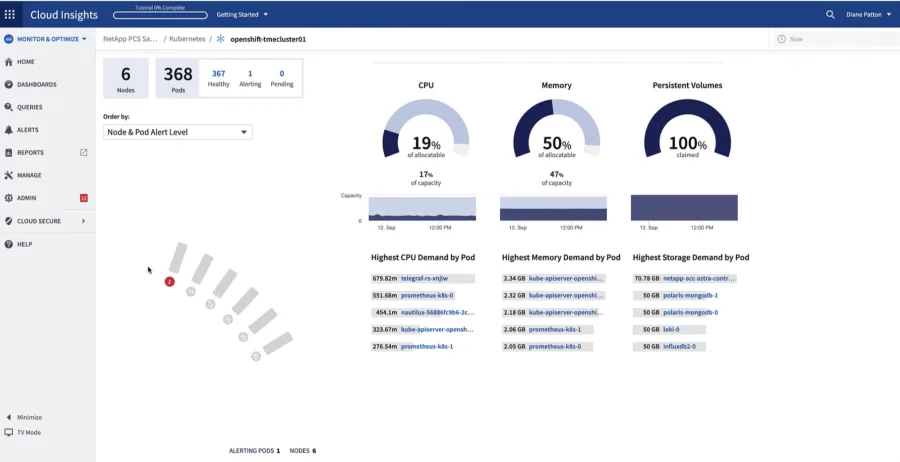Click the Admin 22 notification badge
Viewport: 900px width, 462px height.
[83, 198]
